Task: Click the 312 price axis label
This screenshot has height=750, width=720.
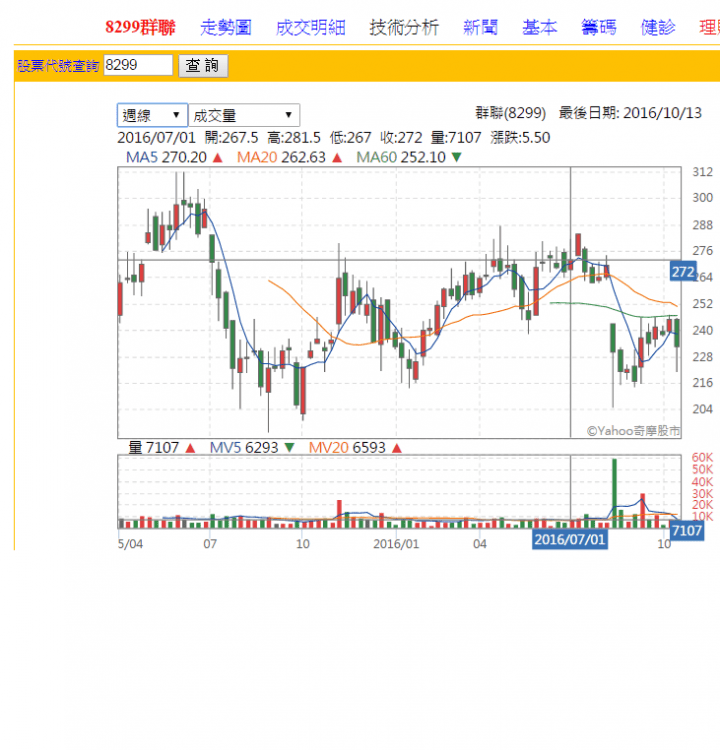Action: tap(703, 172)
